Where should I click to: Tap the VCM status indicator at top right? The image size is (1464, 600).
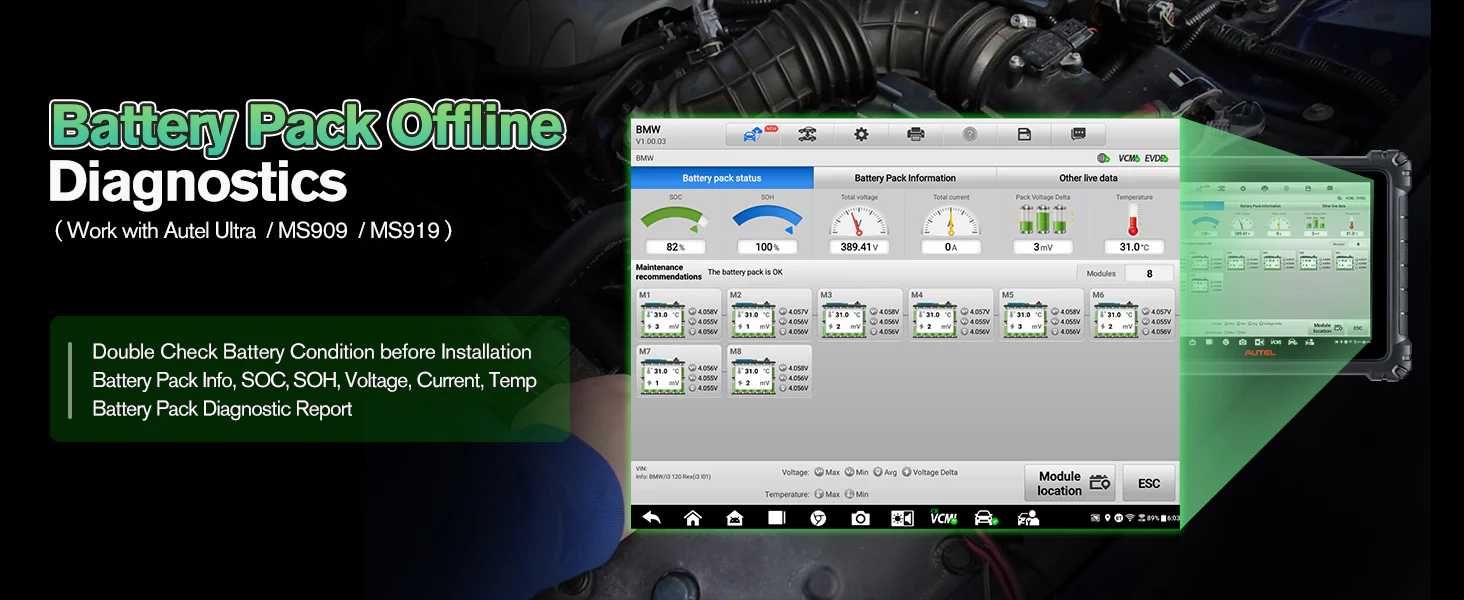1129,158
